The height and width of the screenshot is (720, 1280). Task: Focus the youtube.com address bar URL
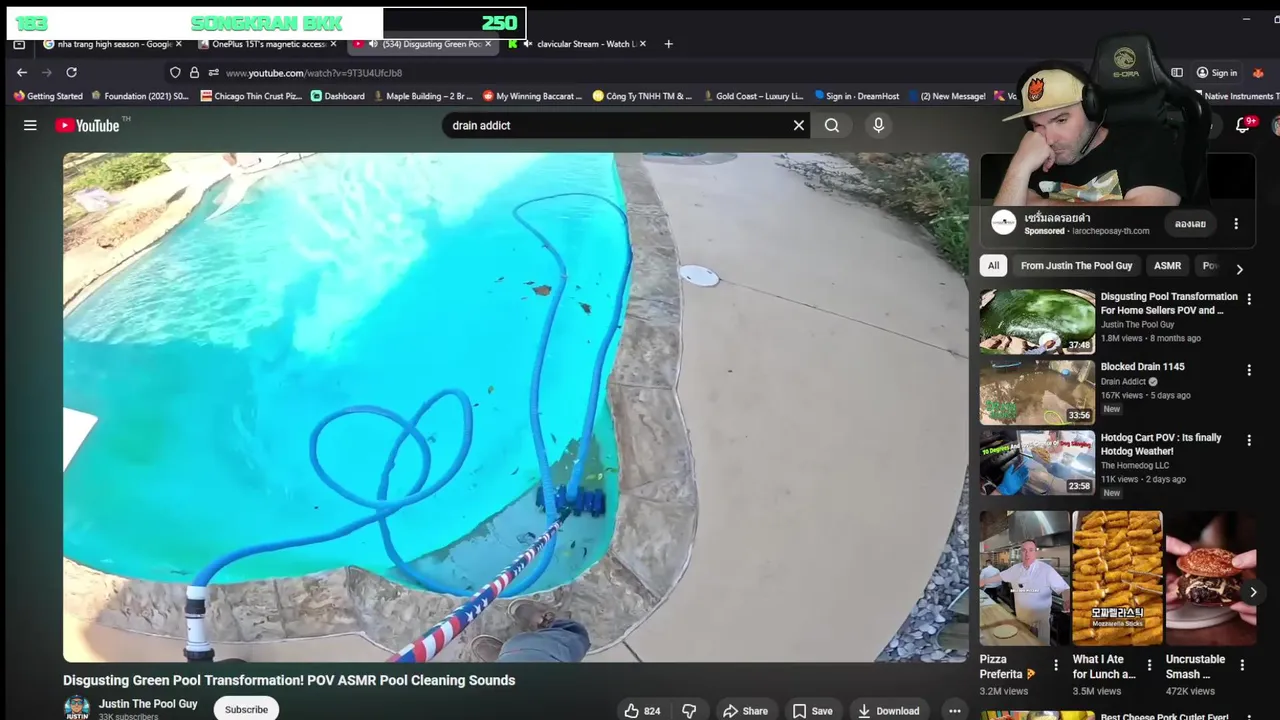(314, 73)
